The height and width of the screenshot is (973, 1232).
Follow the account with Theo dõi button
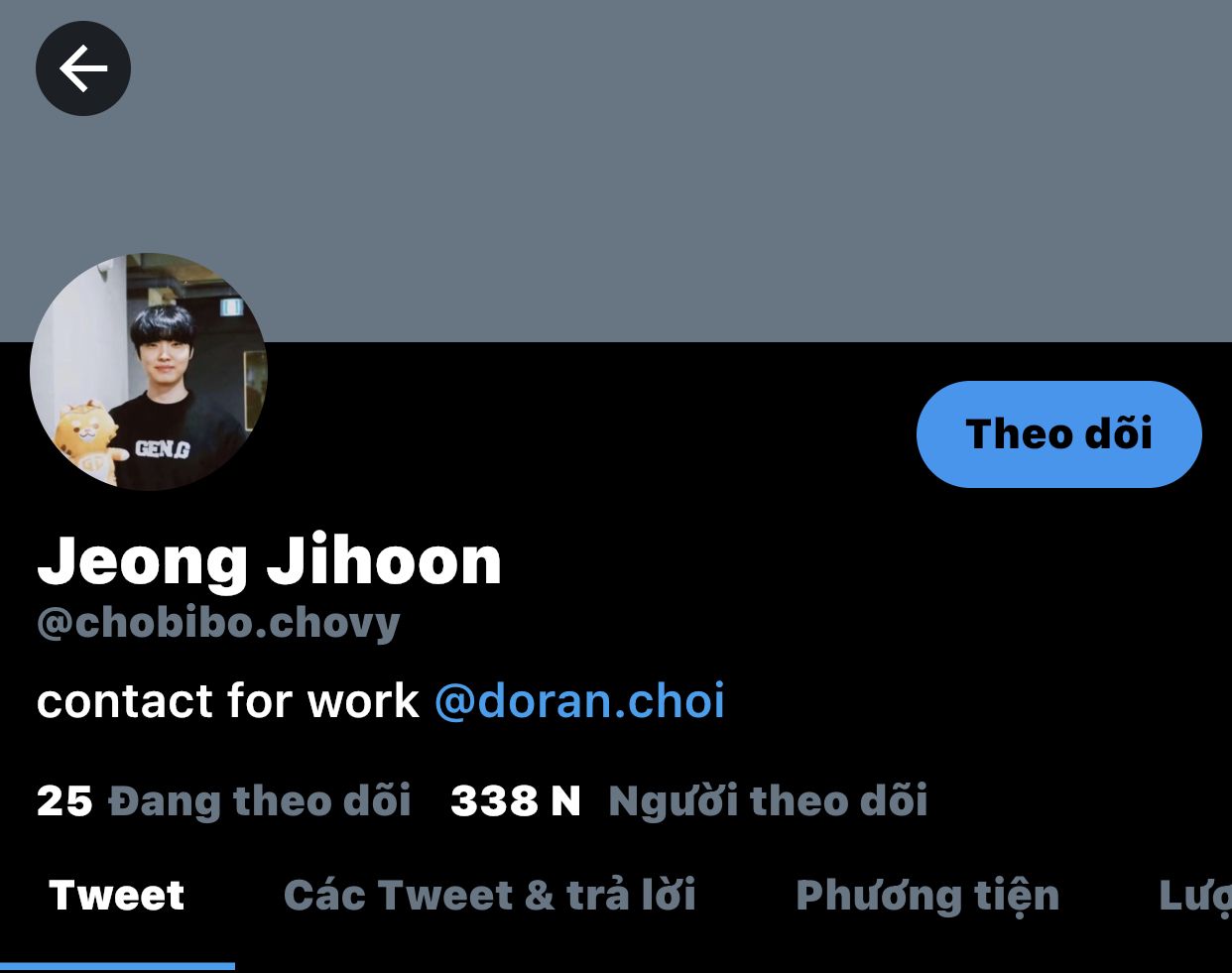[x=1059, y=434]
